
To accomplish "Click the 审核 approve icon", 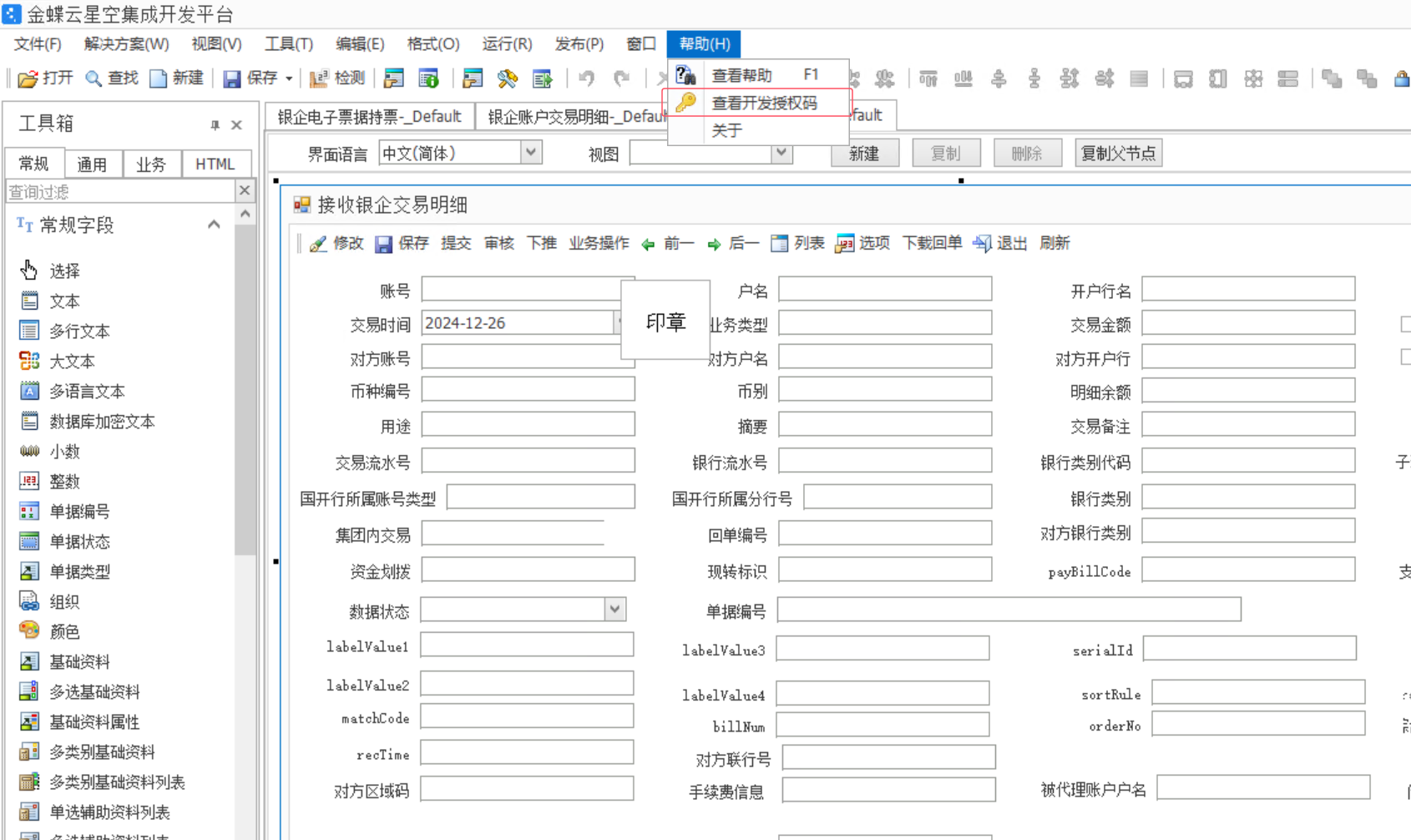I will click(498, 243).
